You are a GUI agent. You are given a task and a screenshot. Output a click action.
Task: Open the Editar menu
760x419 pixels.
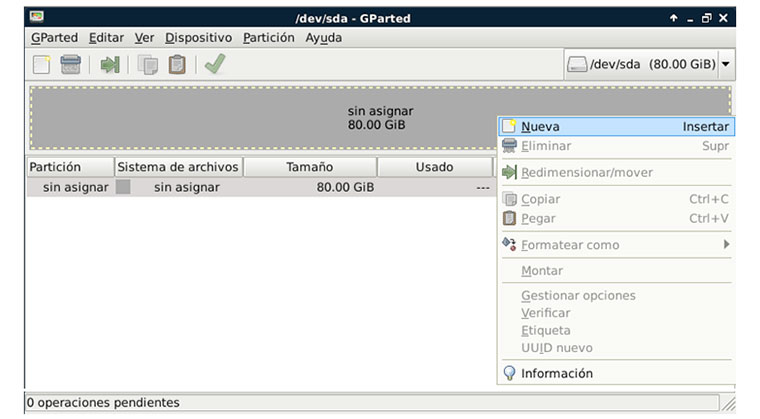click(106, 38)
